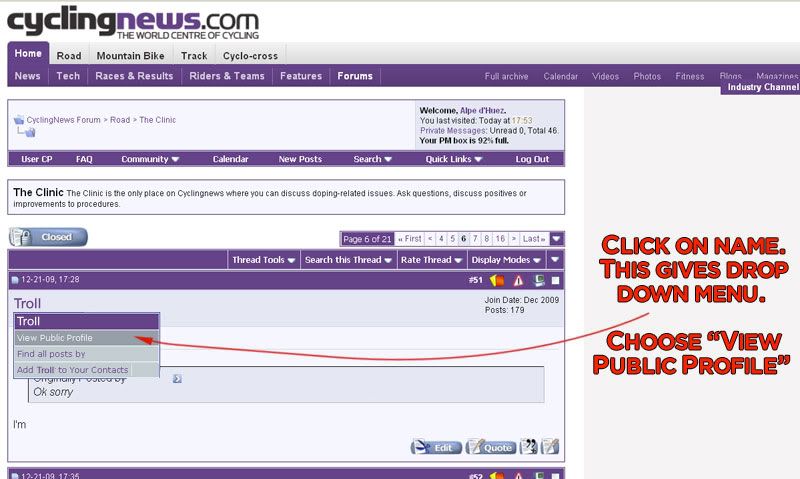Click the reload page icon under breadcrumb

pos(30,133)
